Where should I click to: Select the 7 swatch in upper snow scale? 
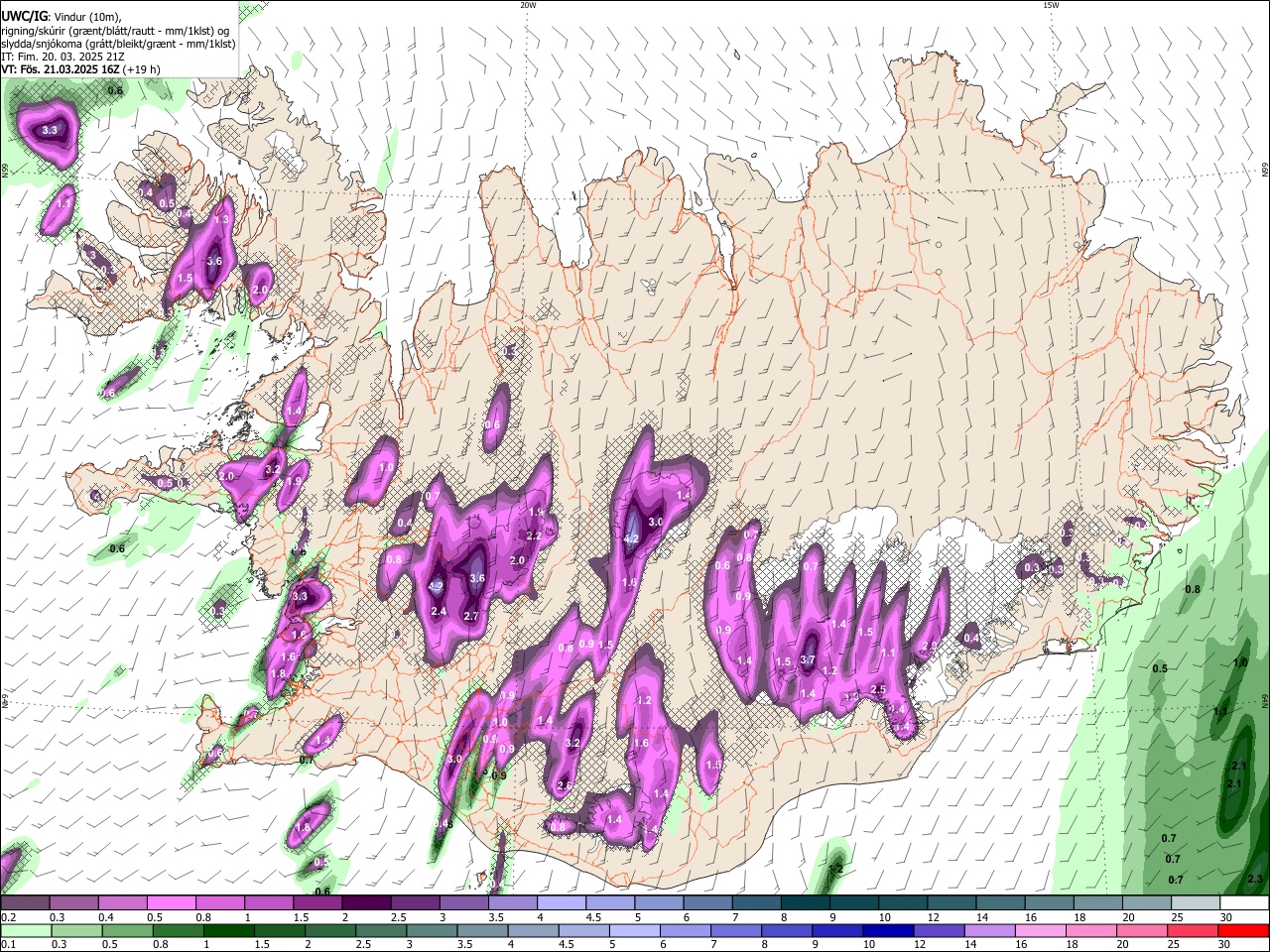755,903
